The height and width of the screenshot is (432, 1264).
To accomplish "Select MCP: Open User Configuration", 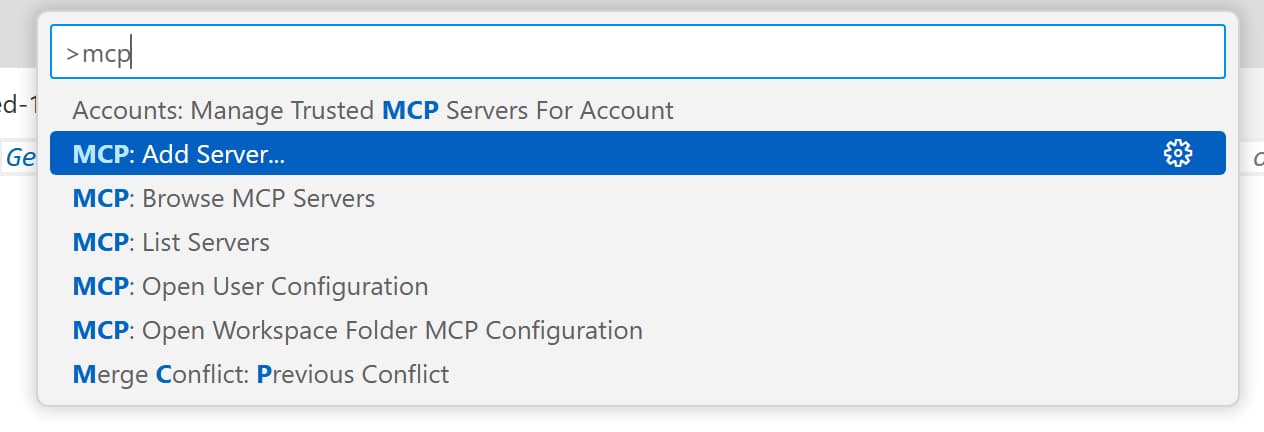I will pyautogui.click(x=250, y=286).
